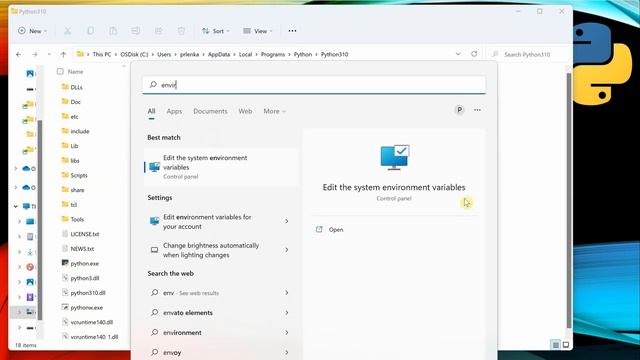Switch to the Web search tab

(x=245, y=111)
